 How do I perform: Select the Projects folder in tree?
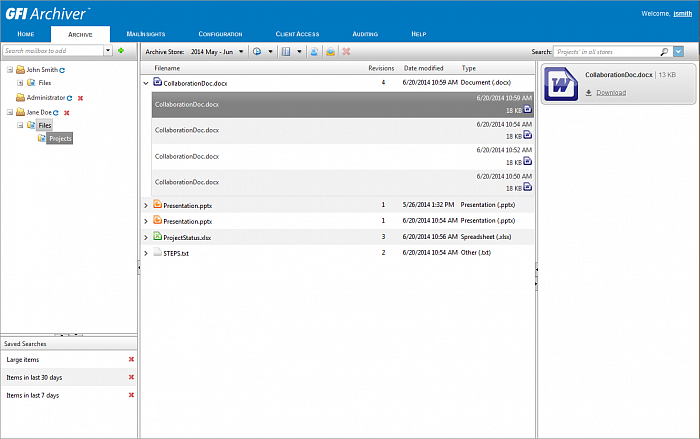(x=60, y=138)
